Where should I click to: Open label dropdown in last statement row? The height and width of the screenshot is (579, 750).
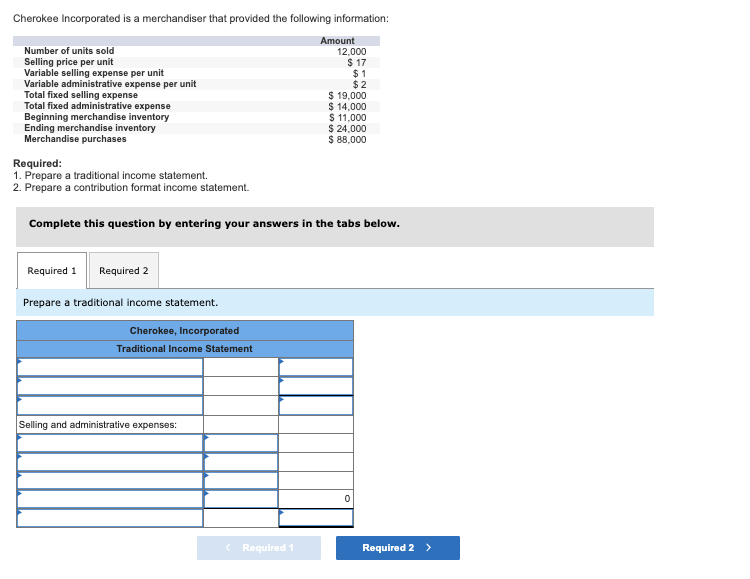click(110, 518)
